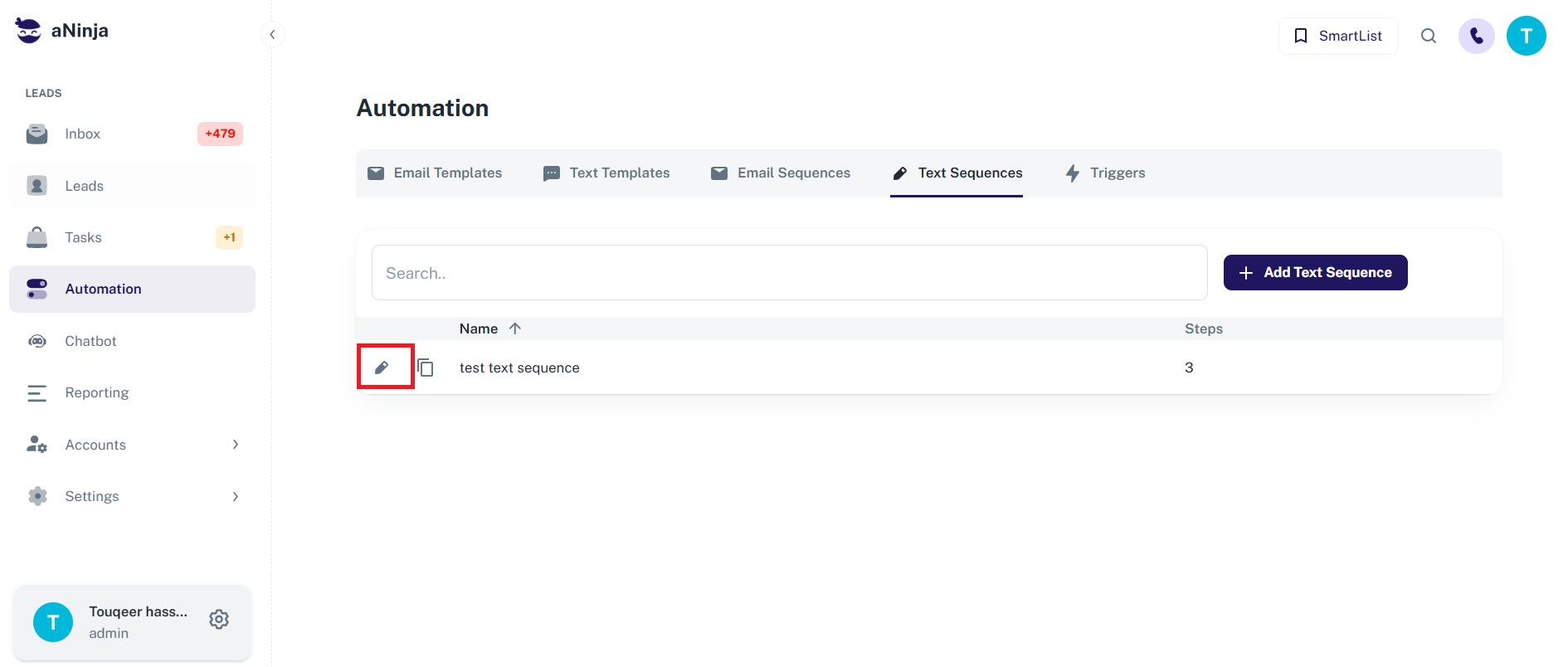The width and height of the screenshot is (1568, 667).
Task: Open the phone dialer icon
Action: 1476,36
